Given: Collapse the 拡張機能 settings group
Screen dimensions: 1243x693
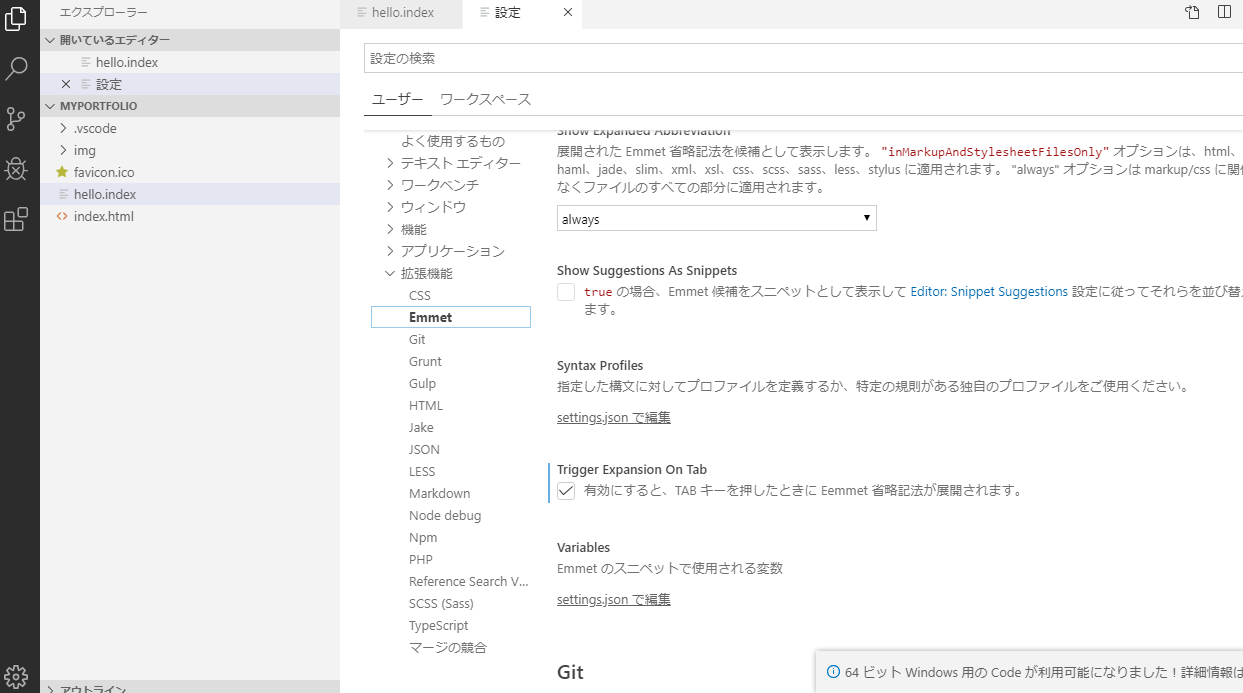Looking at the screenshot, I should [x=390, y=273].
